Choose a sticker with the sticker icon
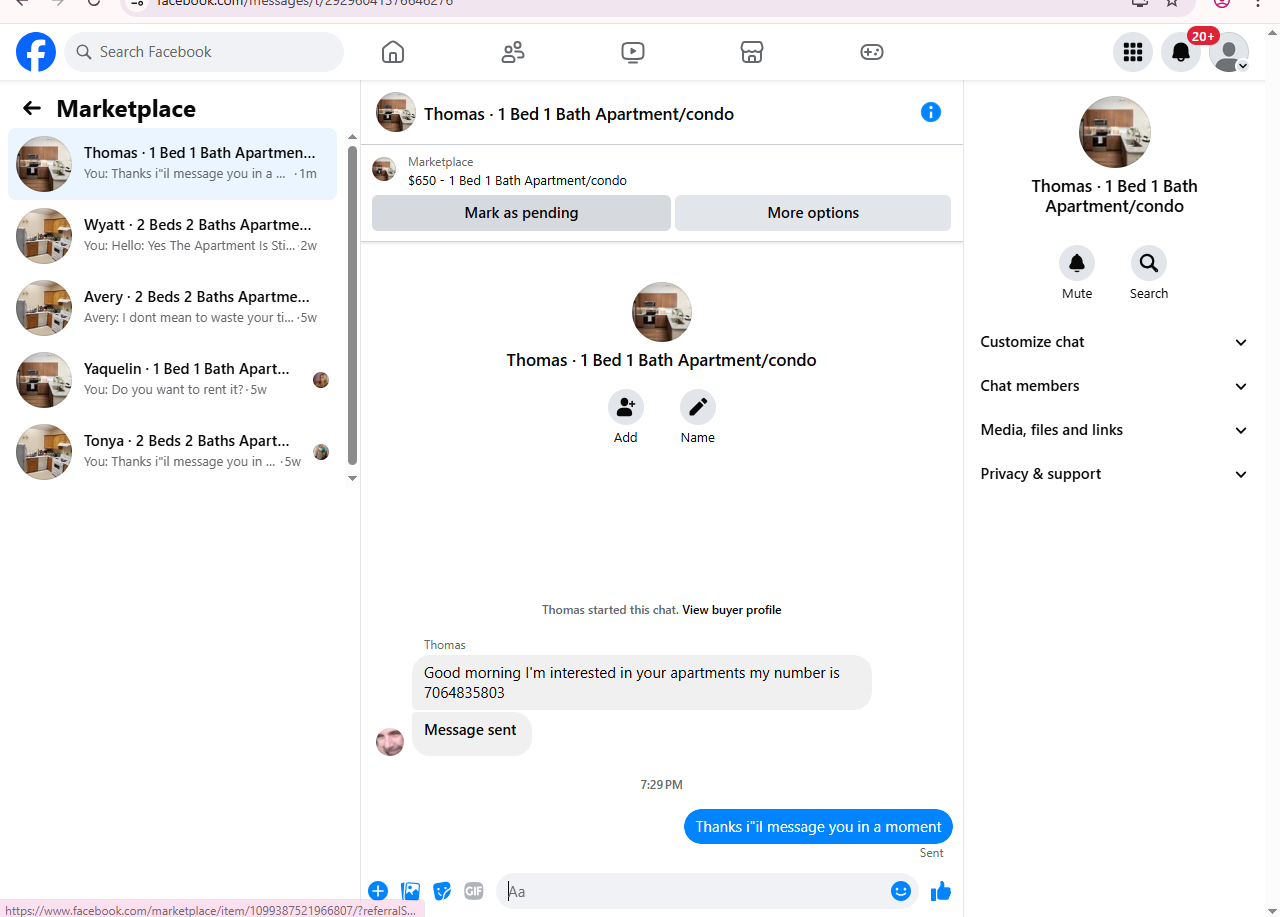This screenshot has height=917, width=1280. click(x=442, y=891)
